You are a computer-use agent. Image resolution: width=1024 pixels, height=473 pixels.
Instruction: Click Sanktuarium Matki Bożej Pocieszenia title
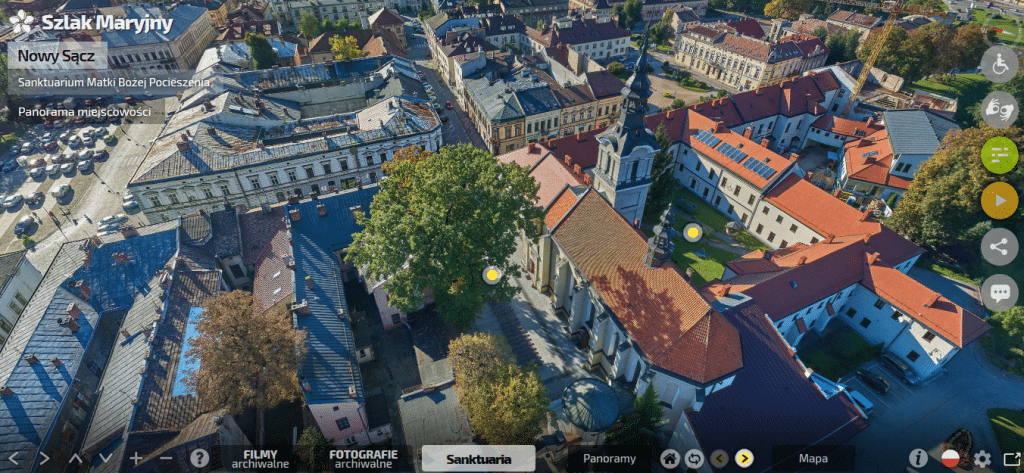(x=113, y=82)
